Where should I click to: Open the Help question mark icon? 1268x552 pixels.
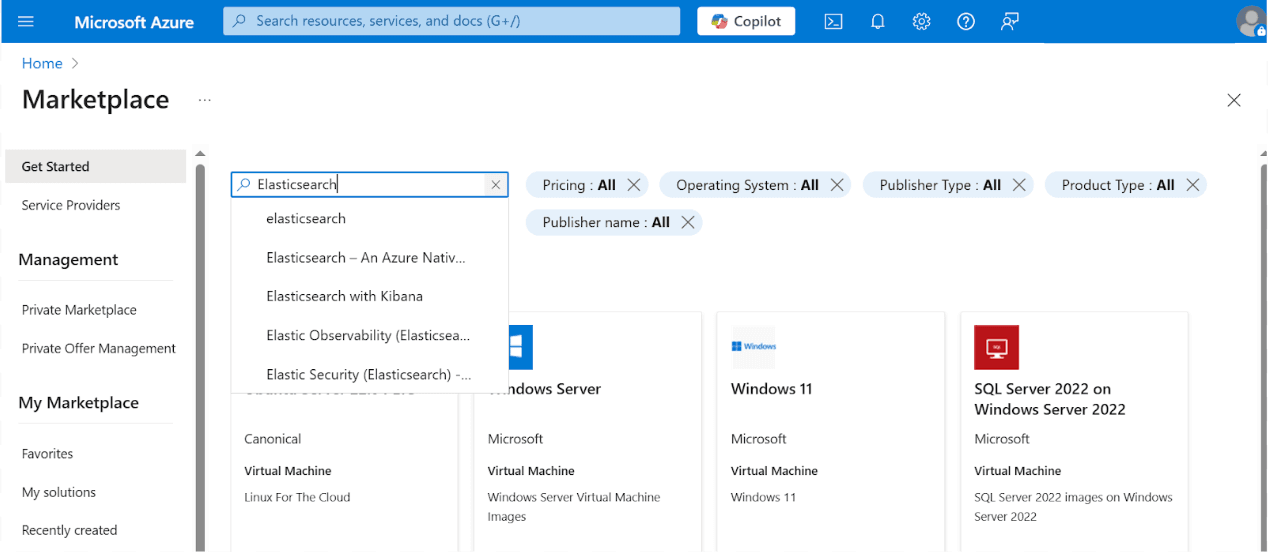(x=966, y=21)
